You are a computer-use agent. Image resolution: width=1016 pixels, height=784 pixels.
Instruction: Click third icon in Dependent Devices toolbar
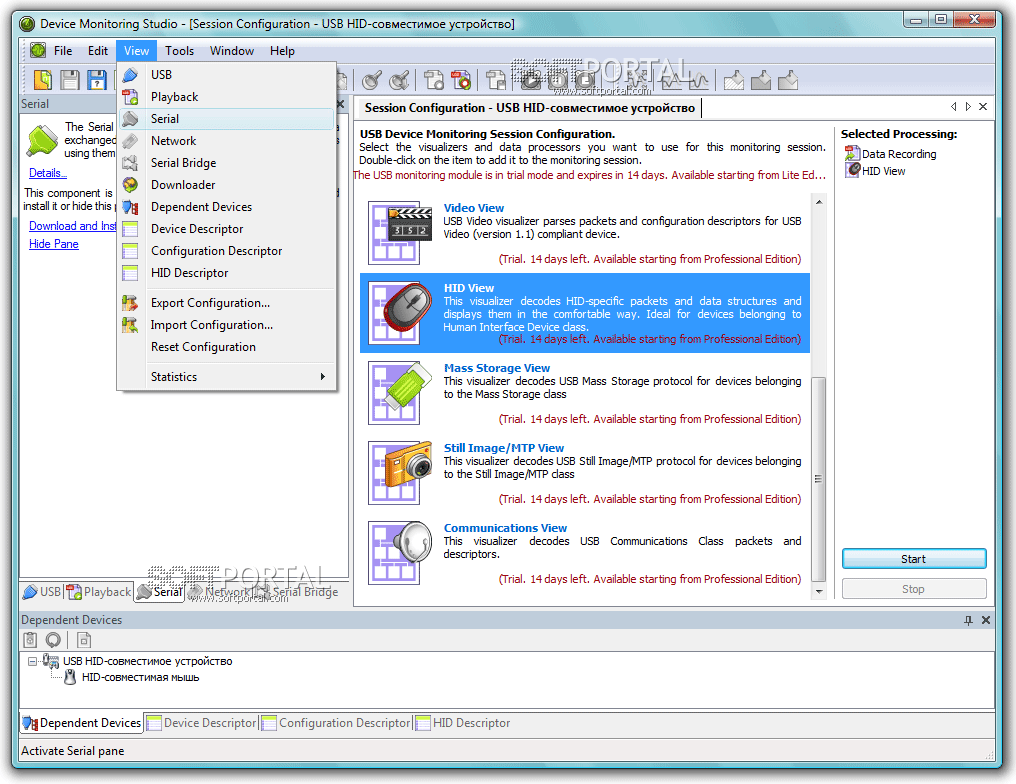(84, 640)
